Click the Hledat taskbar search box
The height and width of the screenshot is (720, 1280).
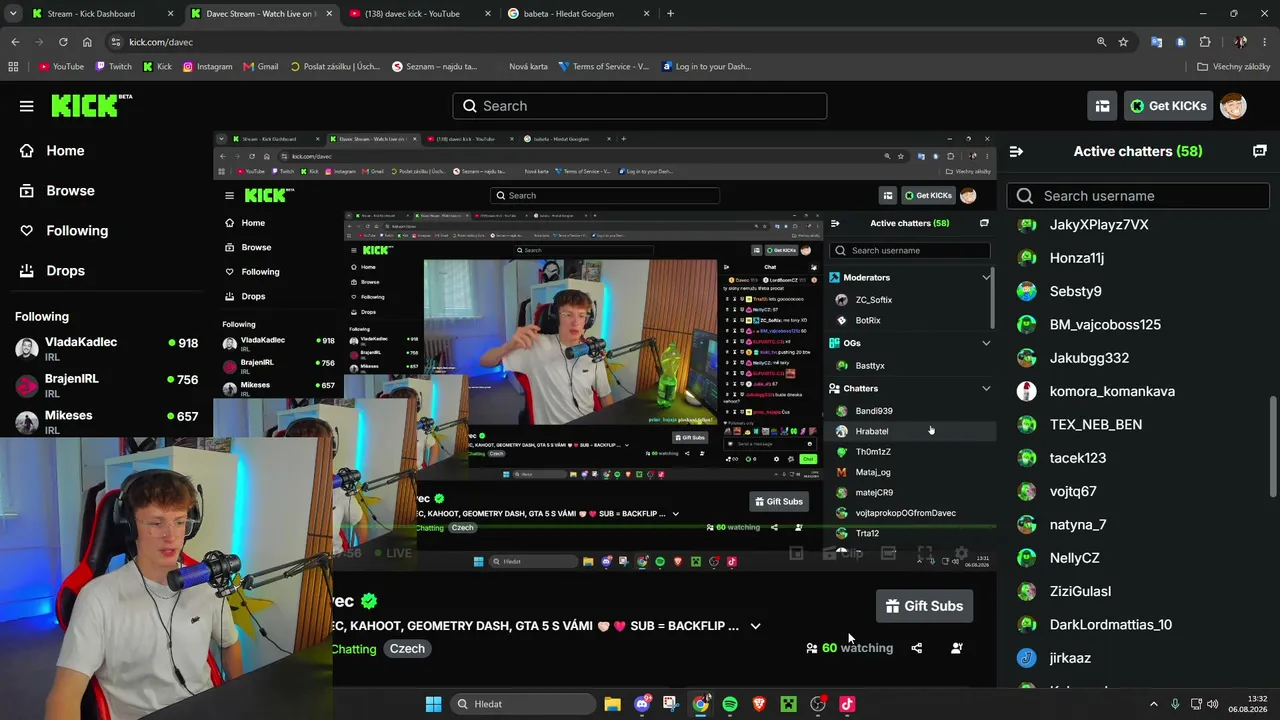click(522, 704)
